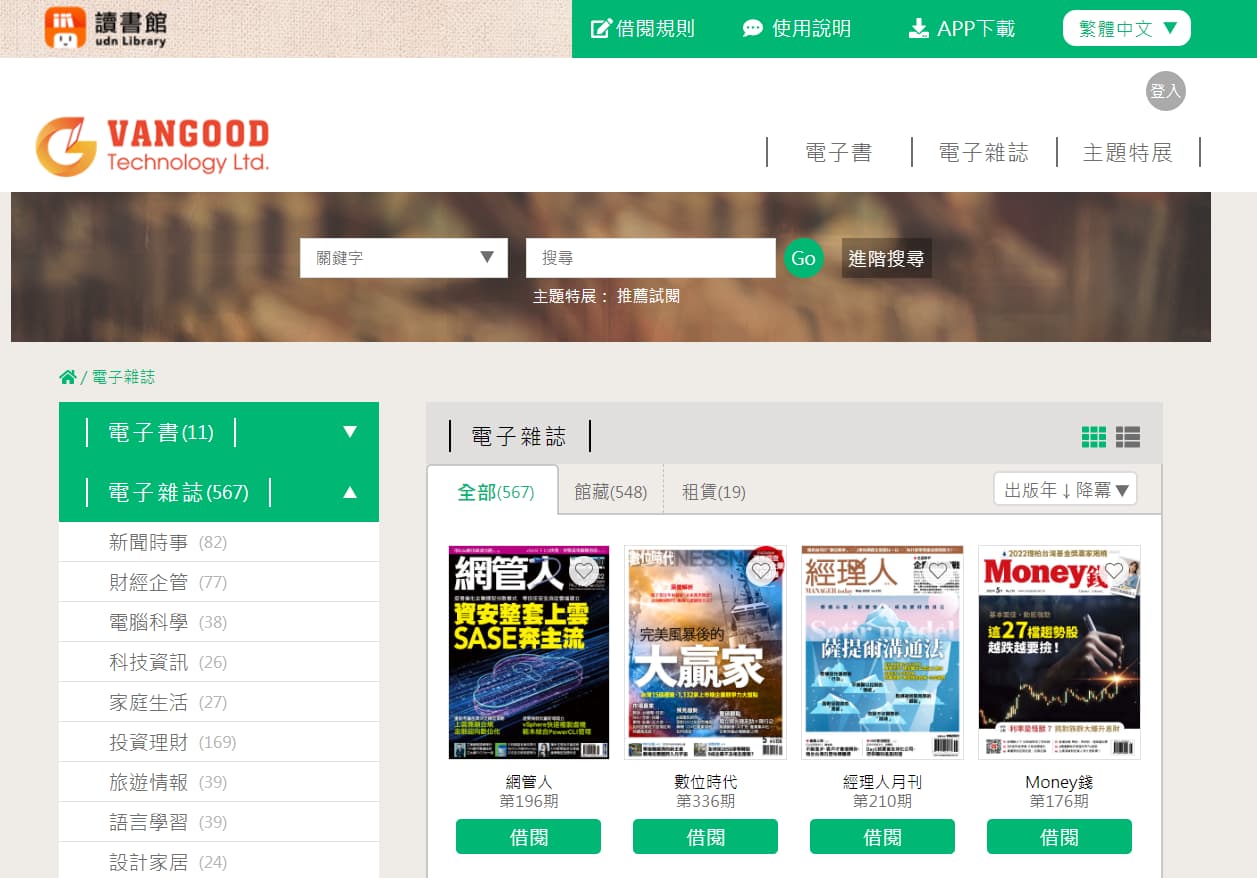The height and width of the screenshot is (878, 1257).
Task: Switch to the 租賃 (19) tab
Action: point(713,492)
